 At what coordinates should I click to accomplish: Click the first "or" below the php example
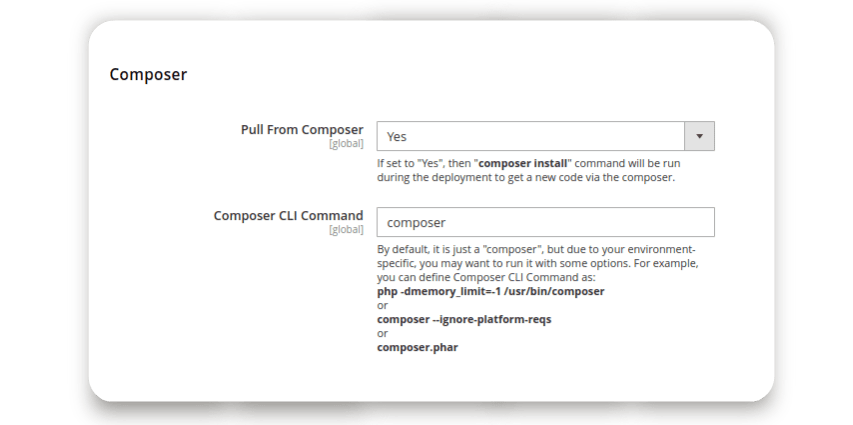coord(383,305)
